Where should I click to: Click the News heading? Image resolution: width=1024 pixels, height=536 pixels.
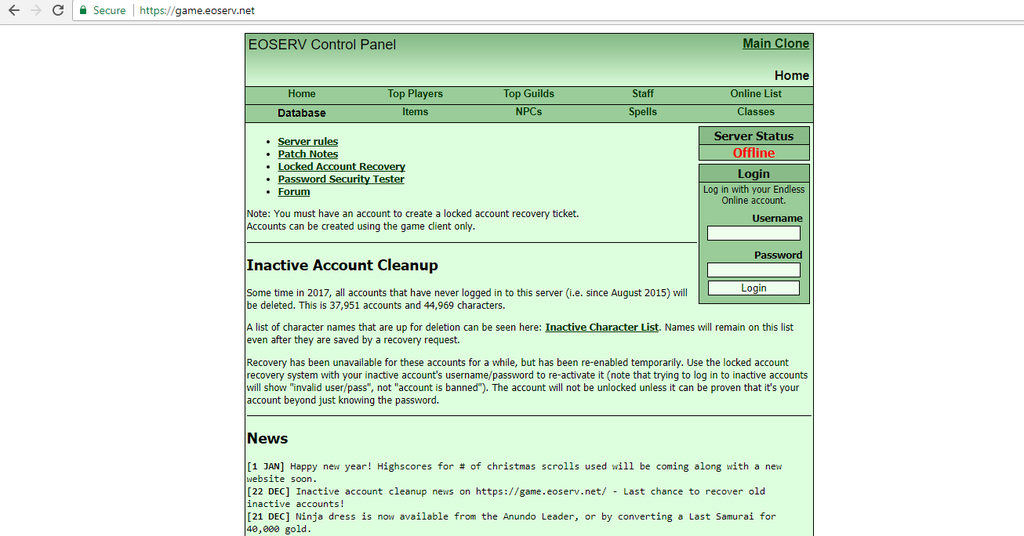(267, 439)
